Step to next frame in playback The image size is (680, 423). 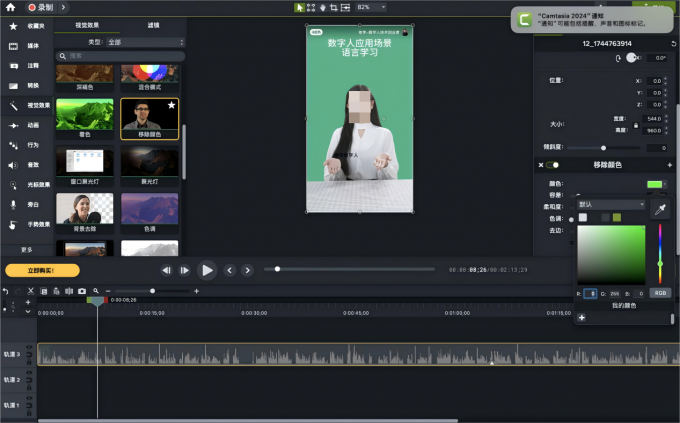pos(184,270)
